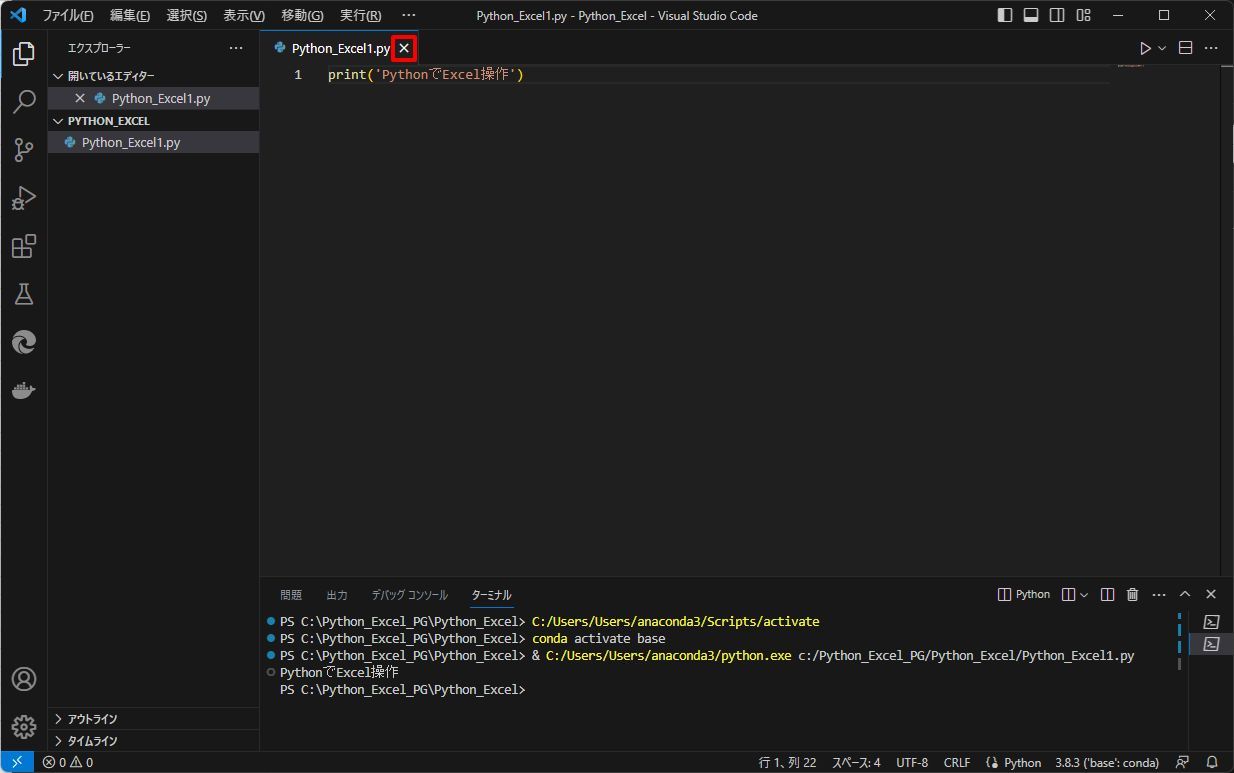Click the VS Code logo in the title bar
The image size is (1234, 773).
[x=18, y=15]
